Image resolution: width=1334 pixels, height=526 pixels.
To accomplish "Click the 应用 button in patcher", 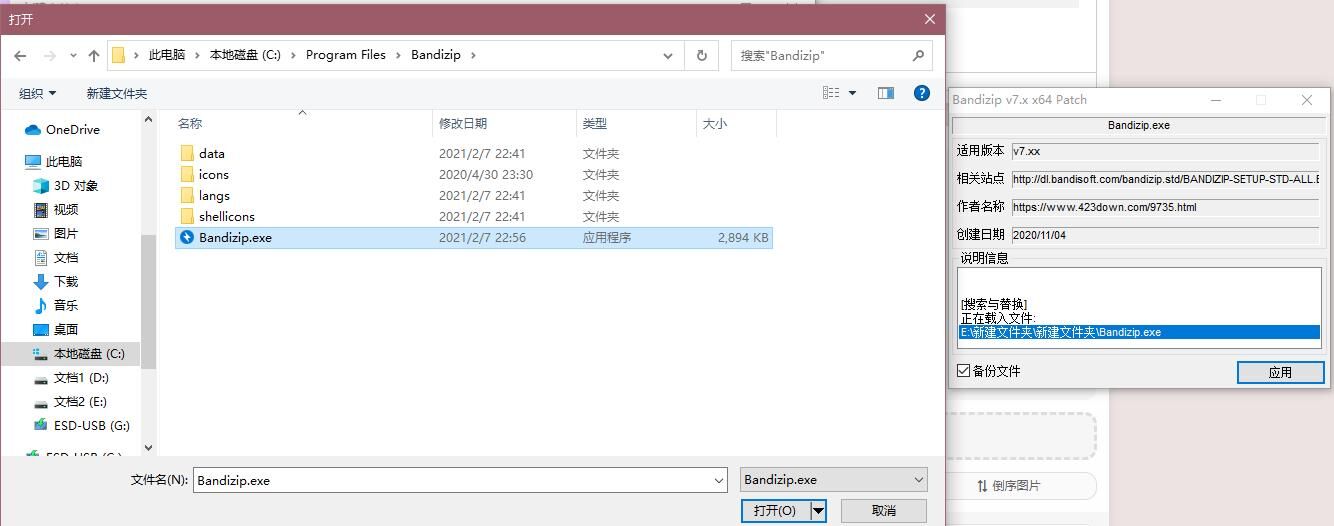I will (x=1280, y=372).
